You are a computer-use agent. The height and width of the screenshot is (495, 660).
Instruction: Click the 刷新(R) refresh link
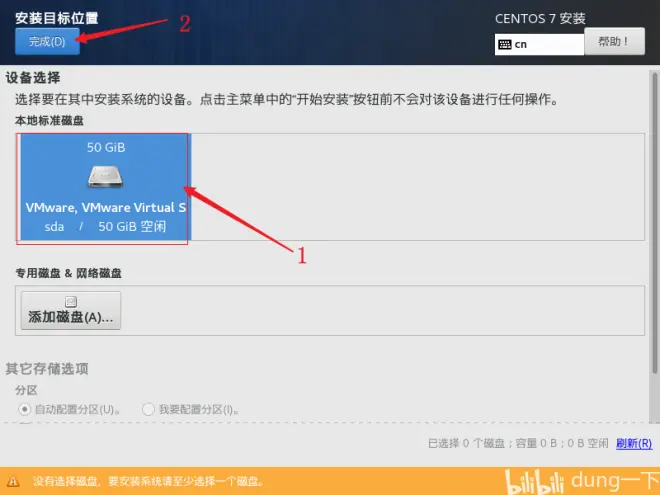(x=633, y=443)
